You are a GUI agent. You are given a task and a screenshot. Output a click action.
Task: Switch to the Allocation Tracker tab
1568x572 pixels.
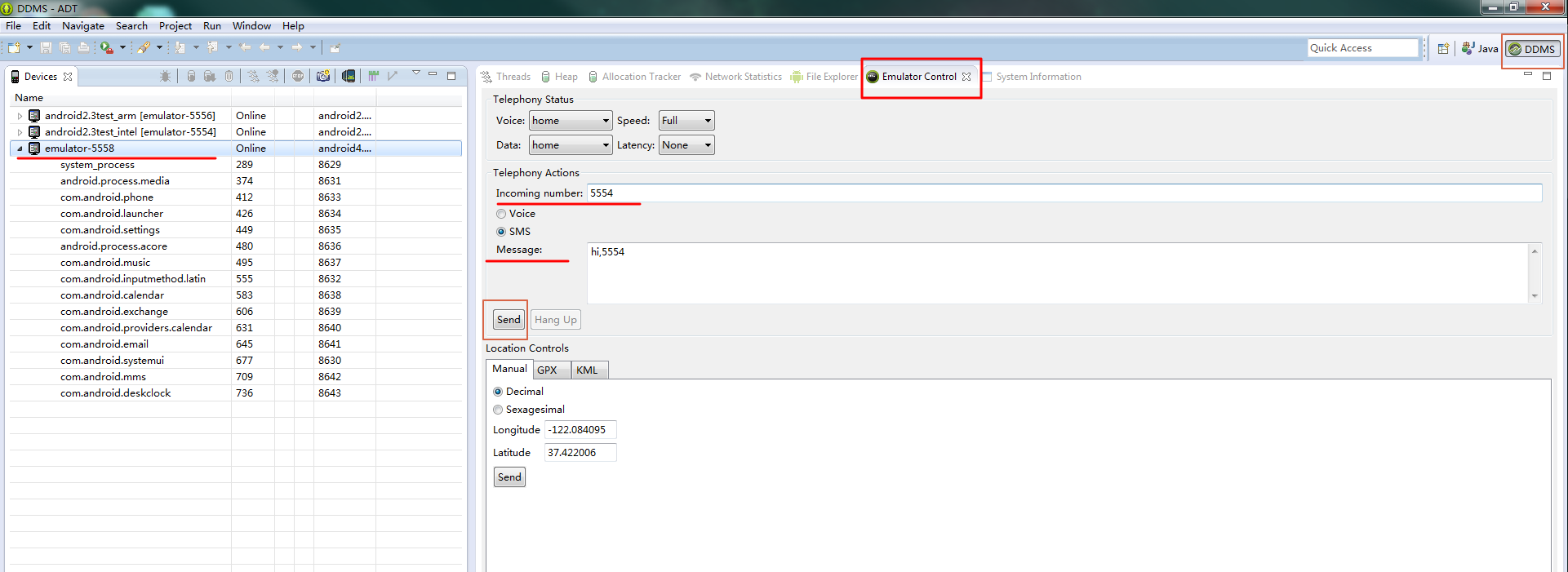click(x=634, y=77)
